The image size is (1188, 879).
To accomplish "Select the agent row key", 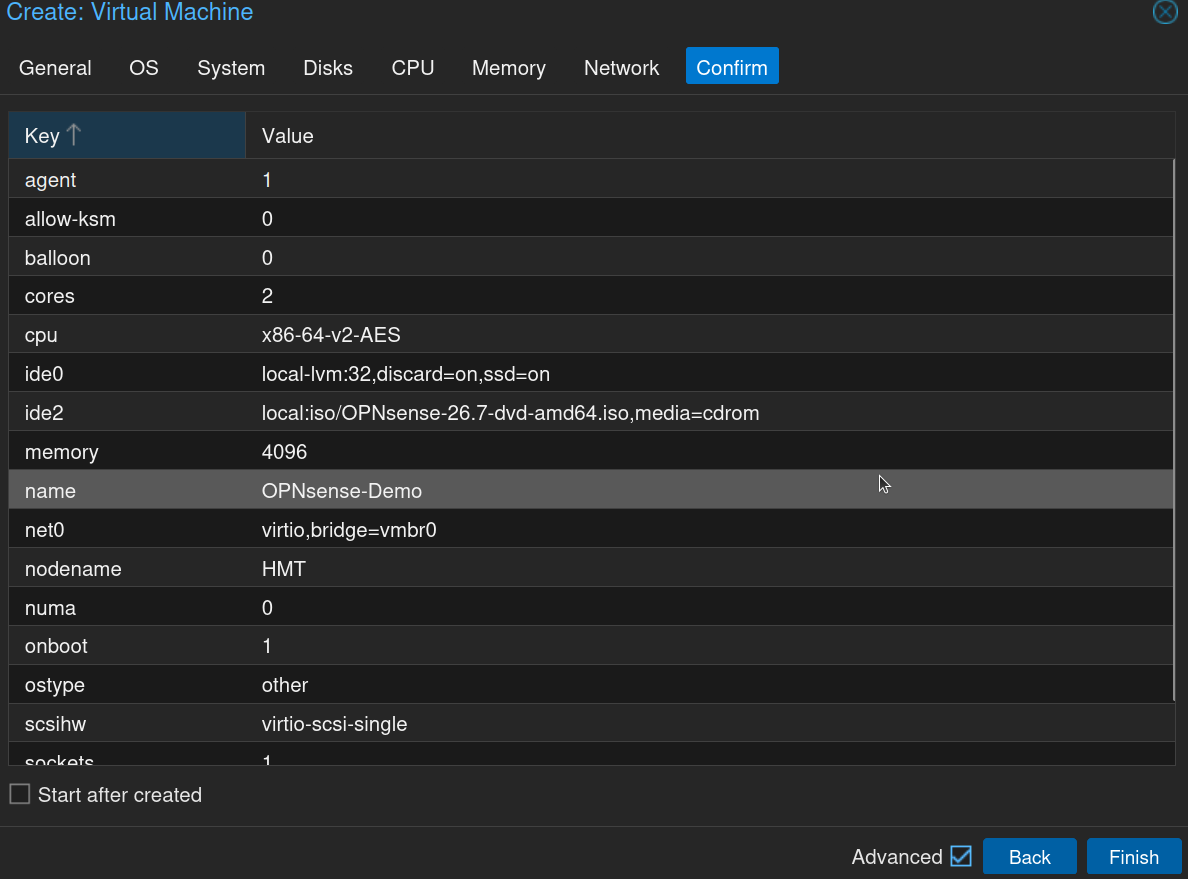I will click(x=51, y=180).
